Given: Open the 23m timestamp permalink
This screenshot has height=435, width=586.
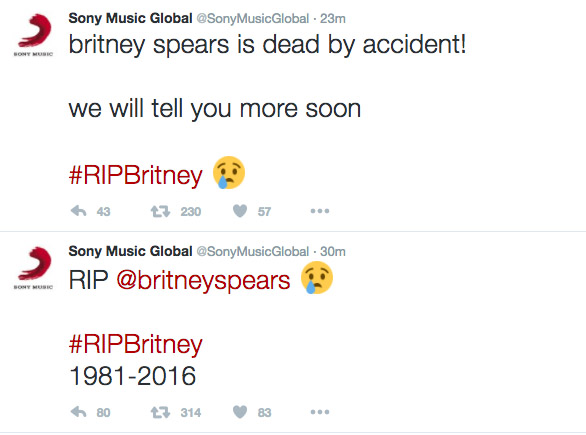Looking at the screenshot, I should [333, 19].
